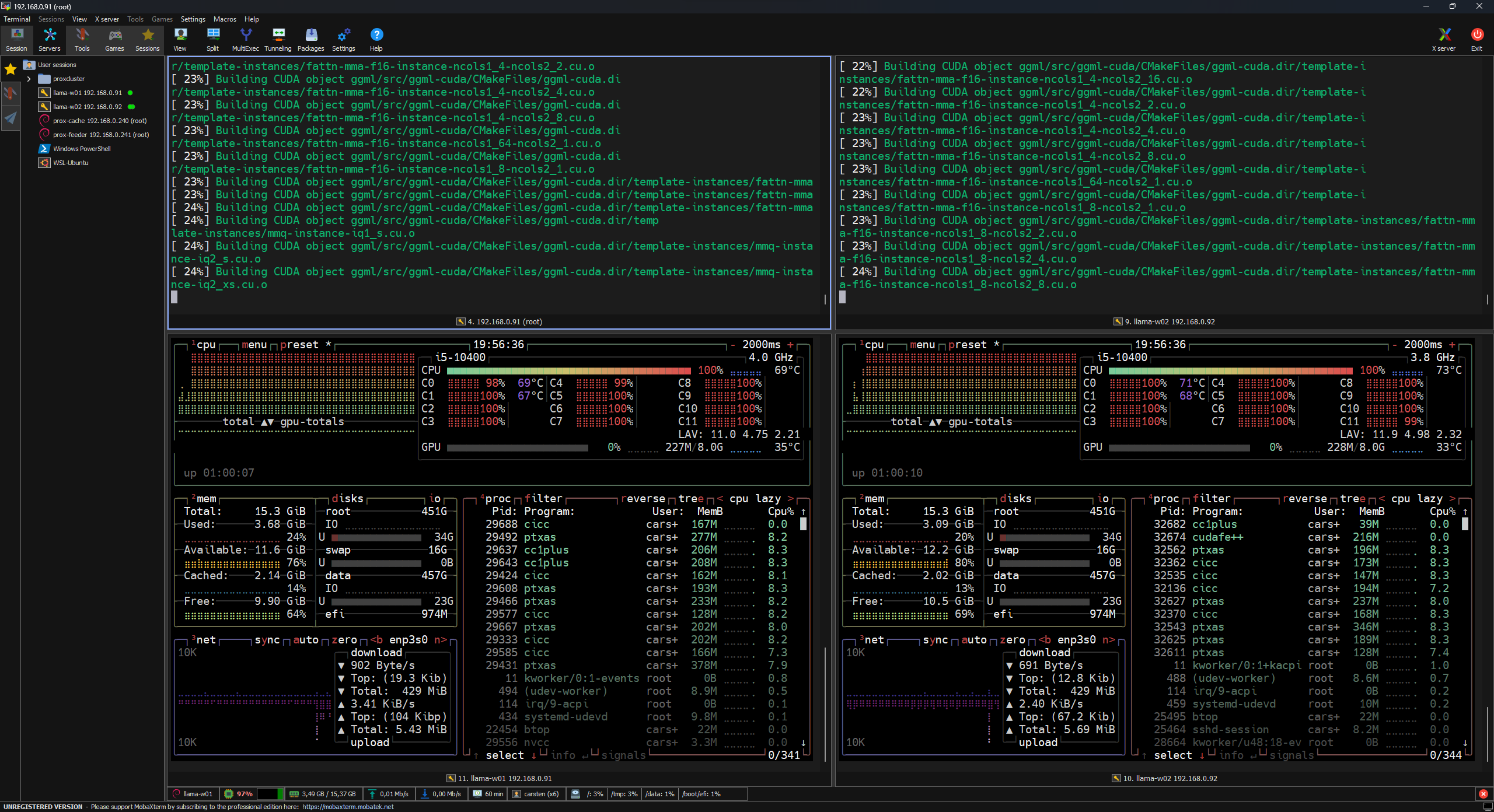Viewport: 1494px width, 812px height.
Task: Click the Split toolbar icon
Action: coord(213,40)
